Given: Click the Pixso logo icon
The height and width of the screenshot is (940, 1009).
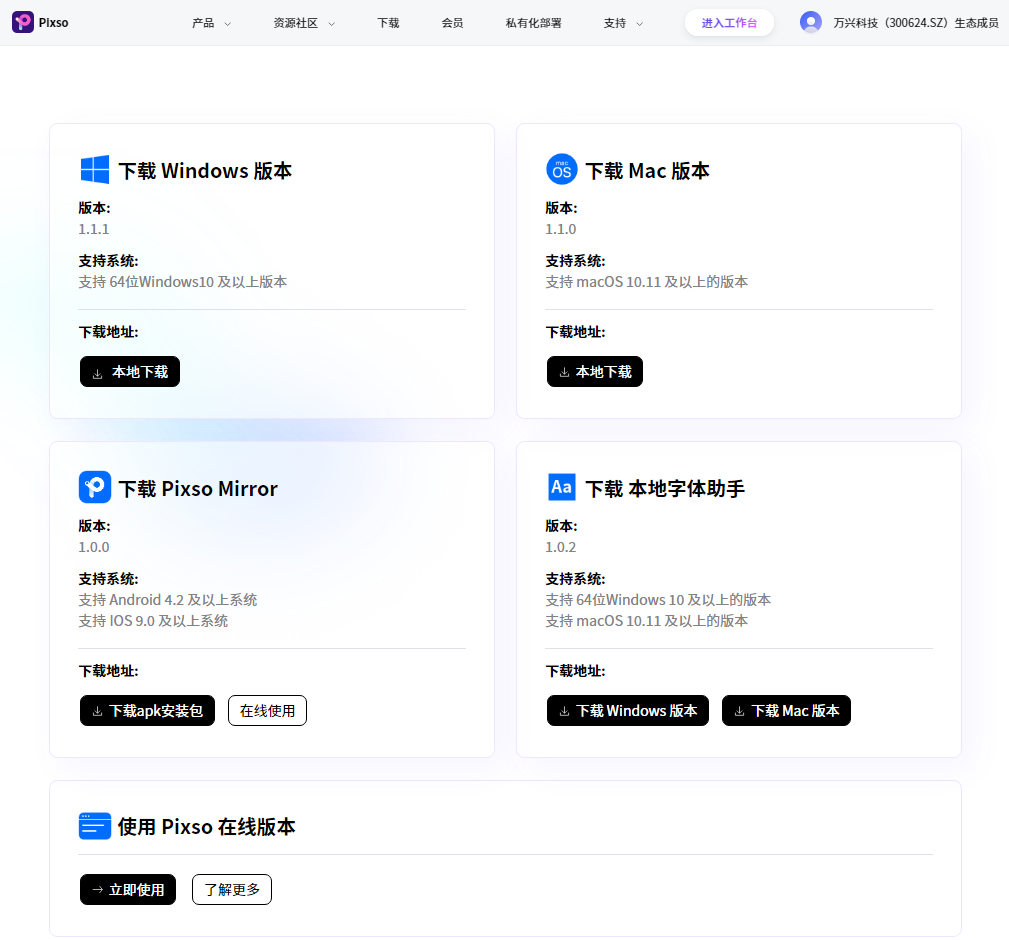Looking at the screenshot, I should tap(23, 23).
